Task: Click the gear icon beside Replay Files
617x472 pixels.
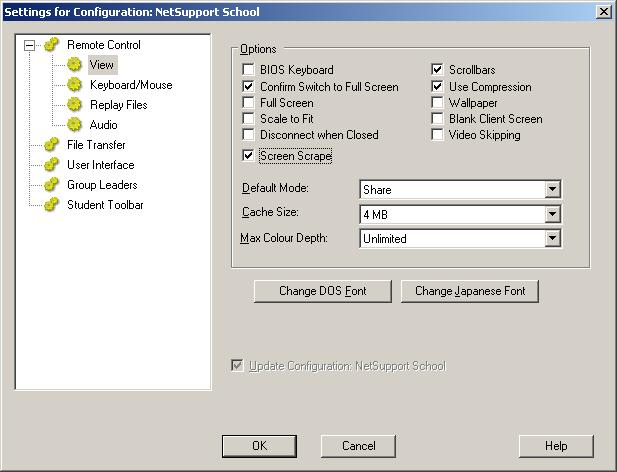Action: 74,105
